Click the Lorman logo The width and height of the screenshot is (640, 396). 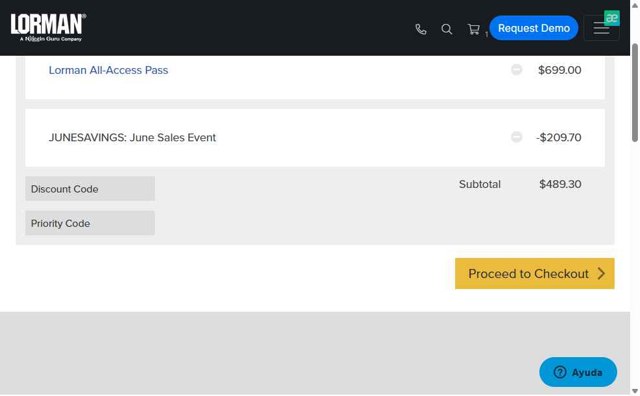tap(48, 27)
